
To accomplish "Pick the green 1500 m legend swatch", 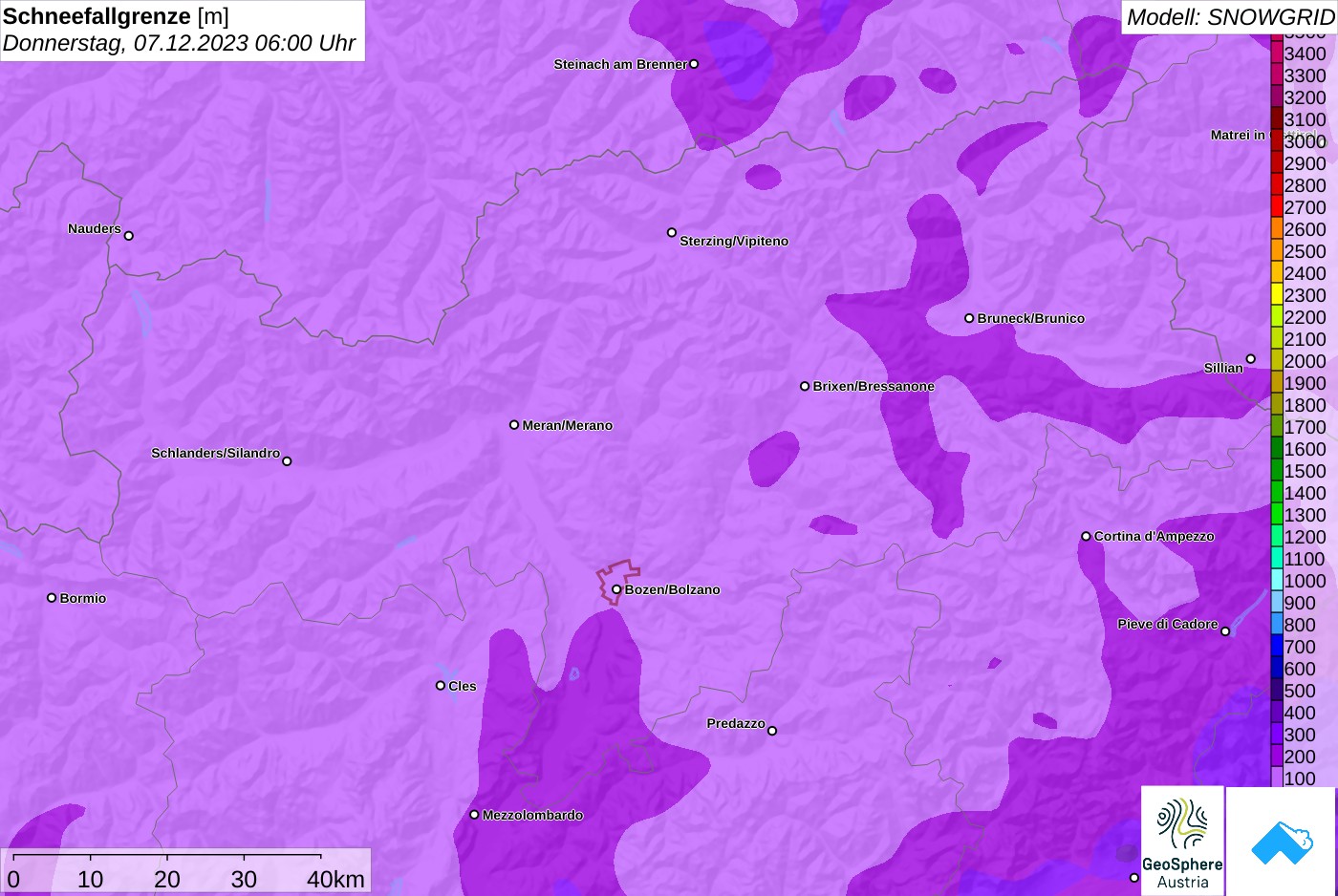I will pyautogui.click(x=1276, y=471).
